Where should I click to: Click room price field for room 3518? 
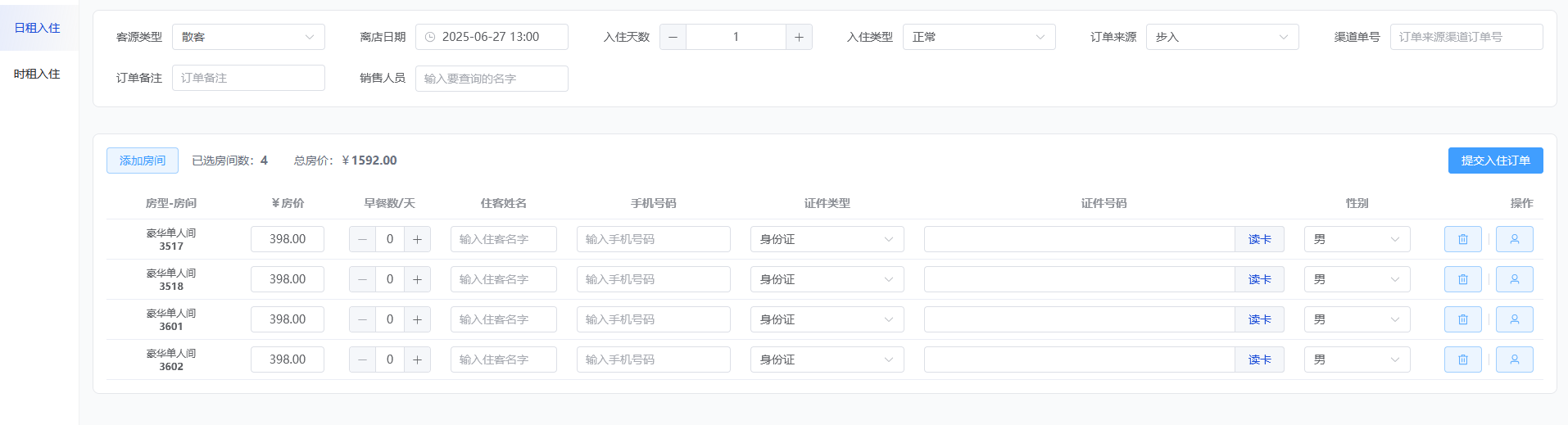tap(288, 279)
